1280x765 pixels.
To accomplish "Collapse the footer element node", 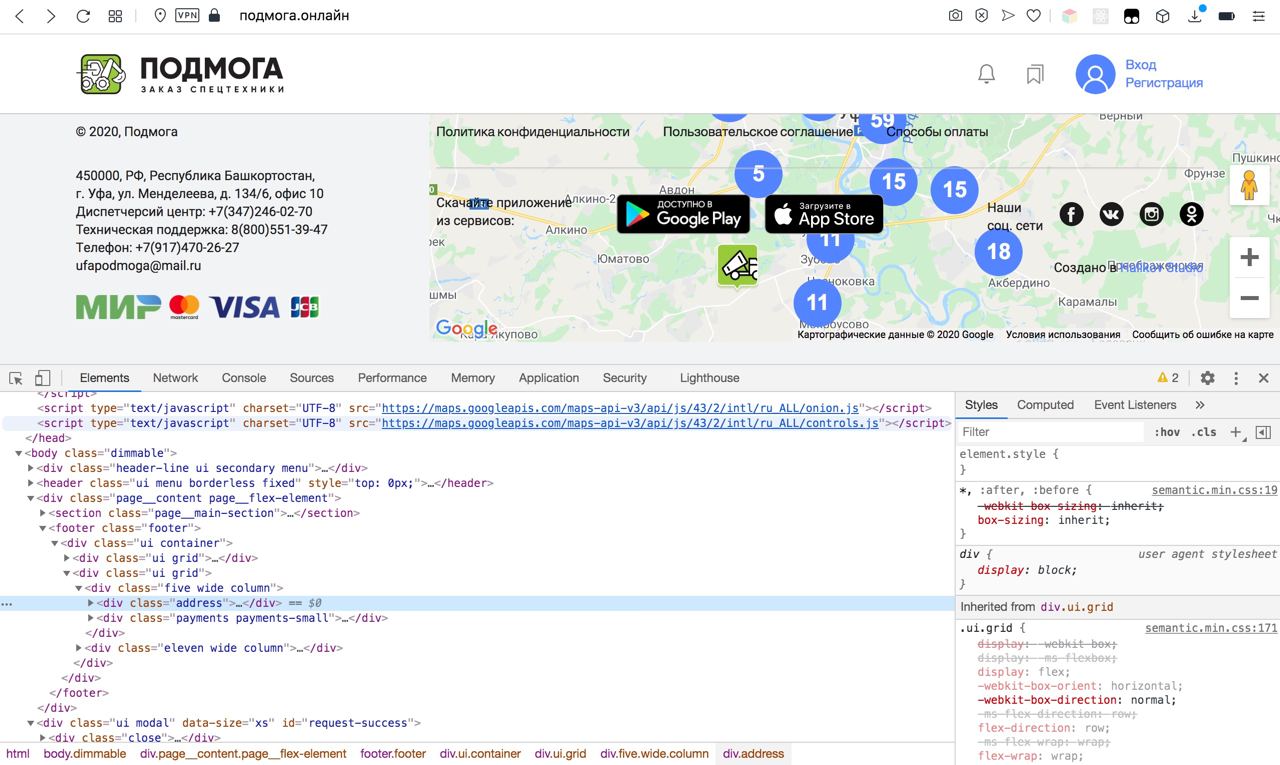I will click(x=43, y=528).
